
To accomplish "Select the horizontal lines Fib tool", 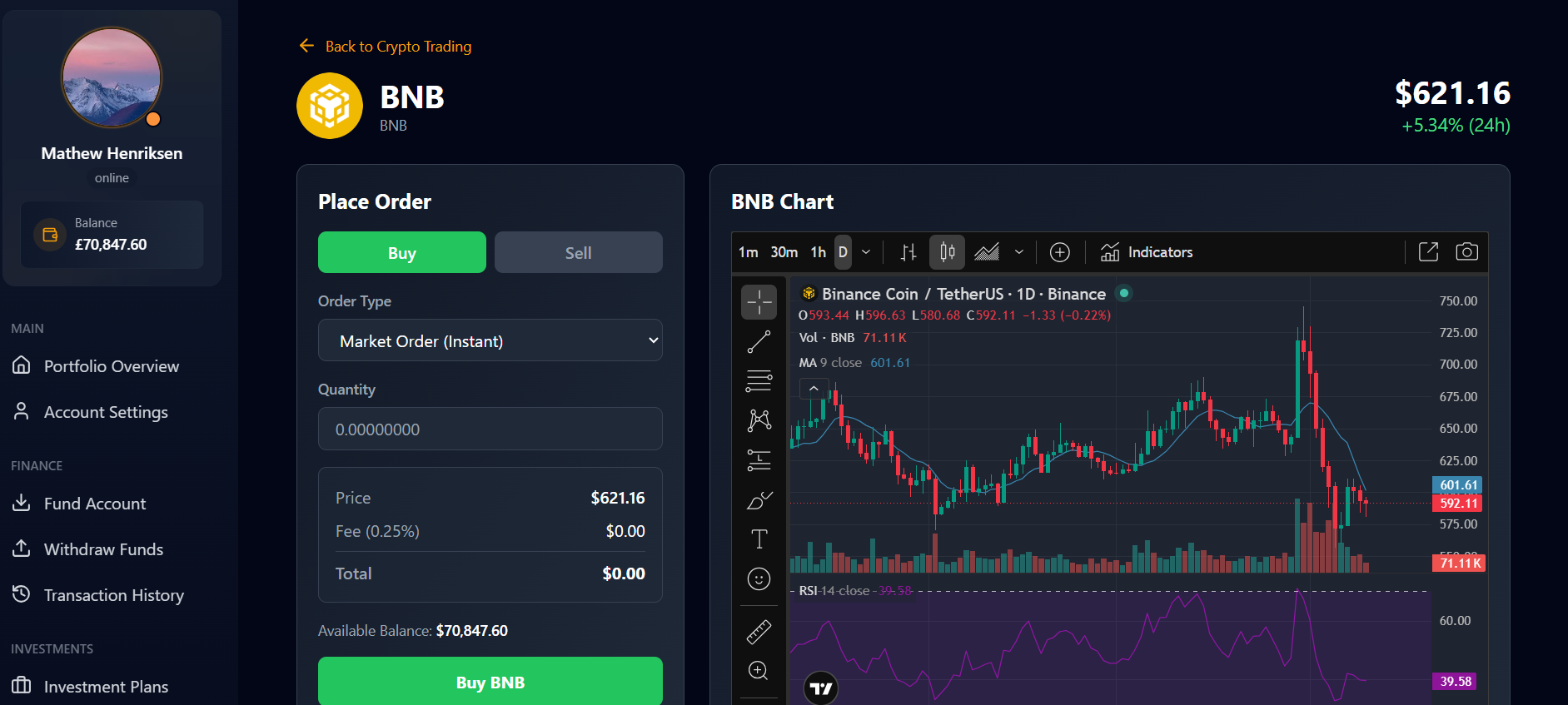I will 759,380.
